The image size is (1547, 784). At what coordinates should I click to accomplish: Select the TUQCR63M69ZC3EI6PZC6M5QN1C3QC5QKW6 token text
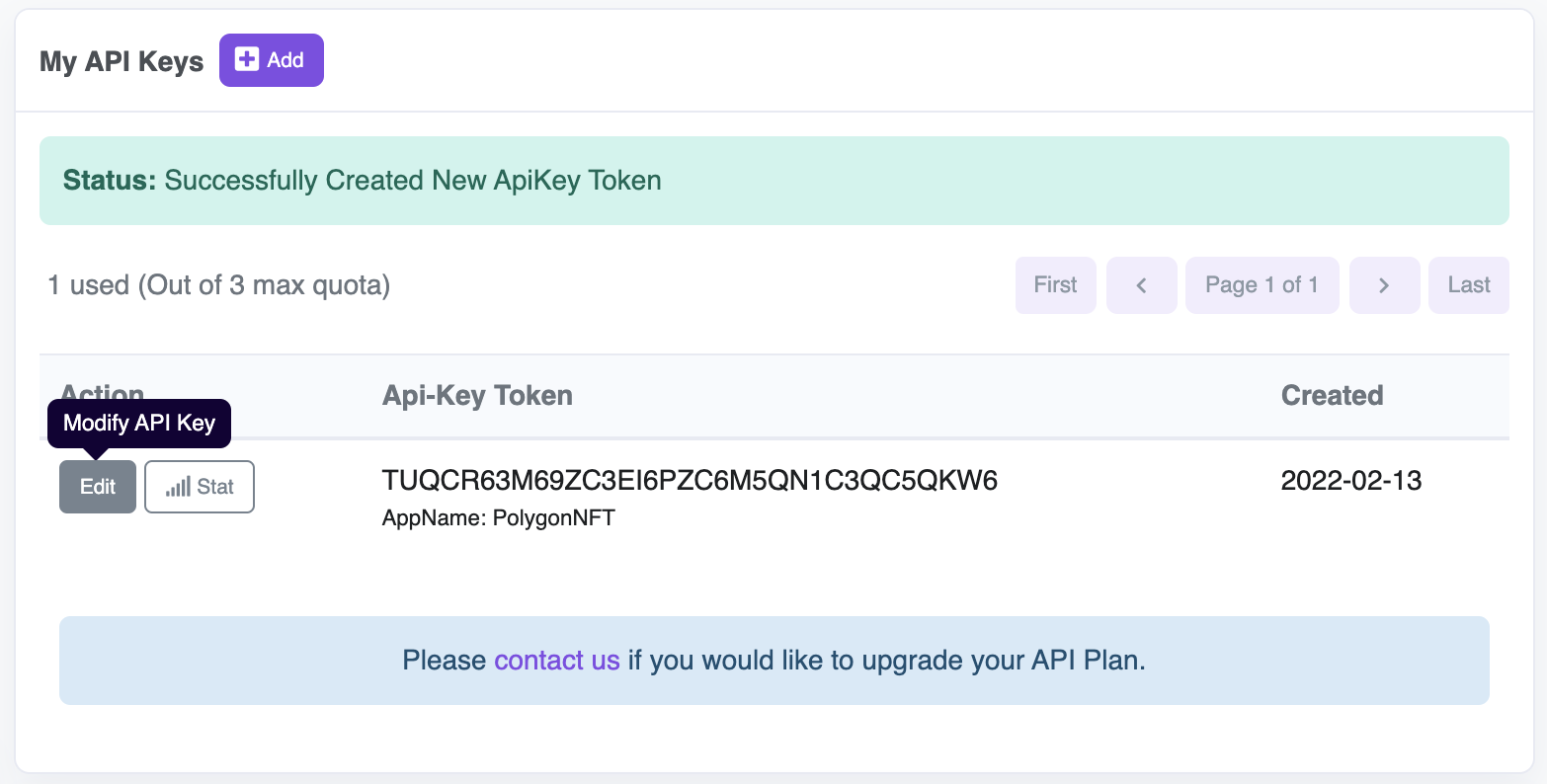click(x=690, y=481)
